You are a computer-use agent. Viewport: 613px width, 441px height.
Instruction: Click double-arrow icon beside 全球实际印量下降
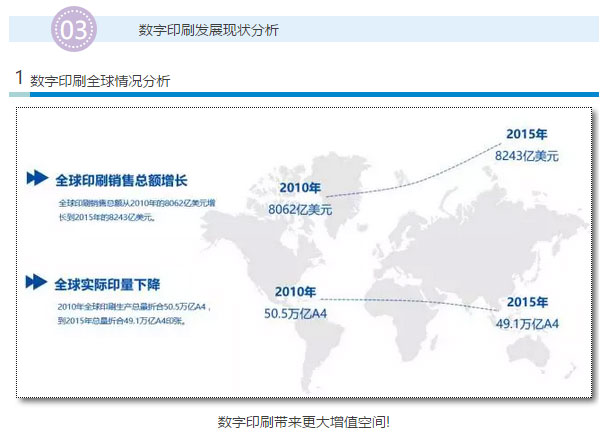pos(37,281)
